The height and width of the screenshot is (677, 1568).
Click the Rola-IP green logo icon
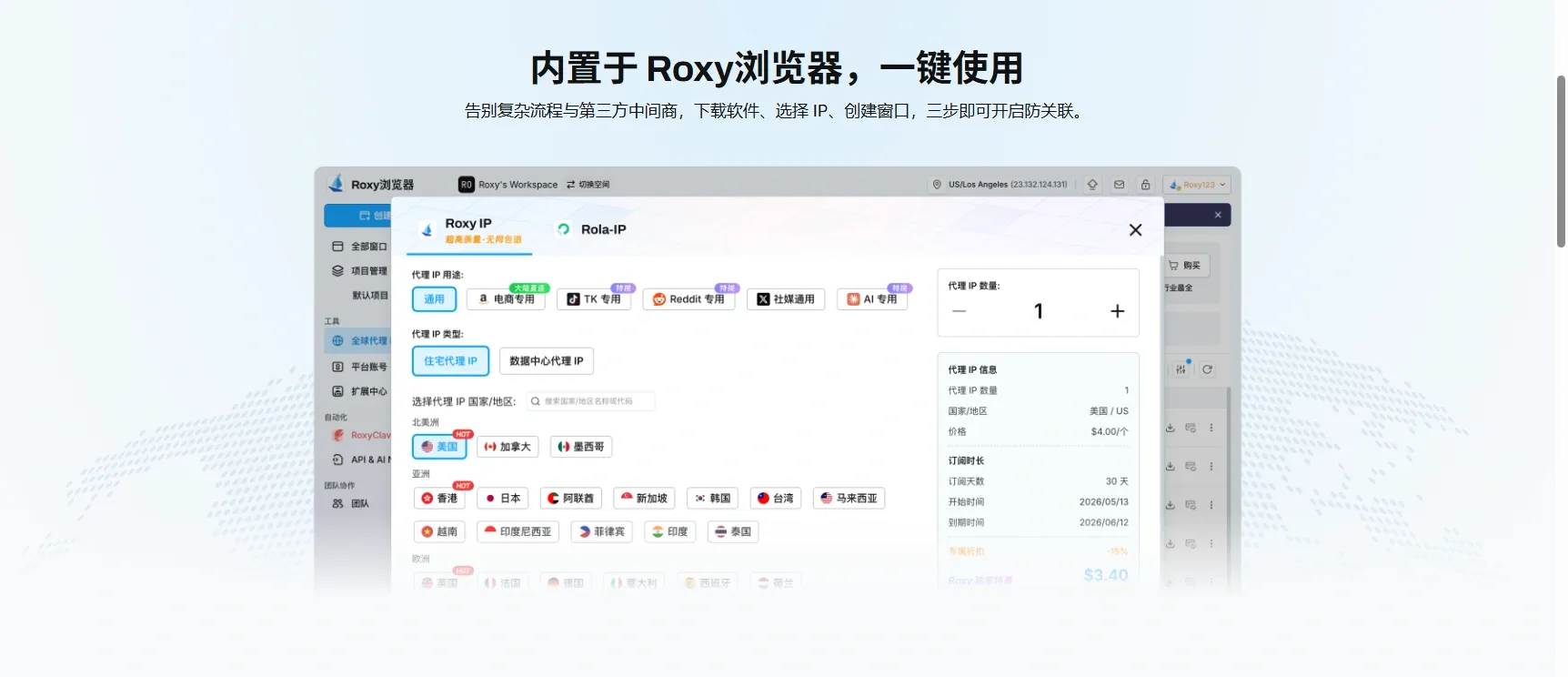point(564,229)
